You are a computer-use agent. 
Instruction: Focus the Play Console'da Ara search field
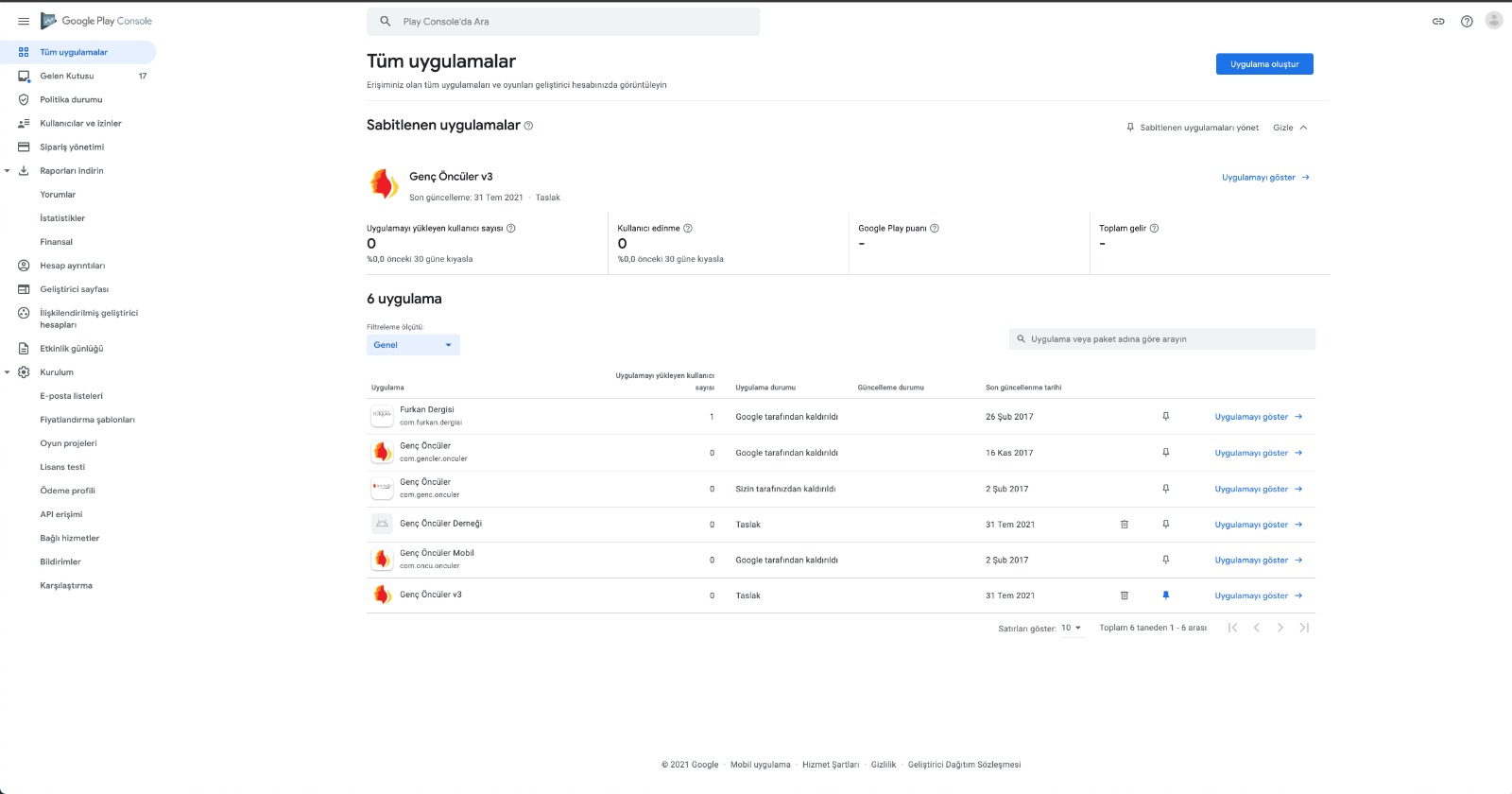point(563,22)
